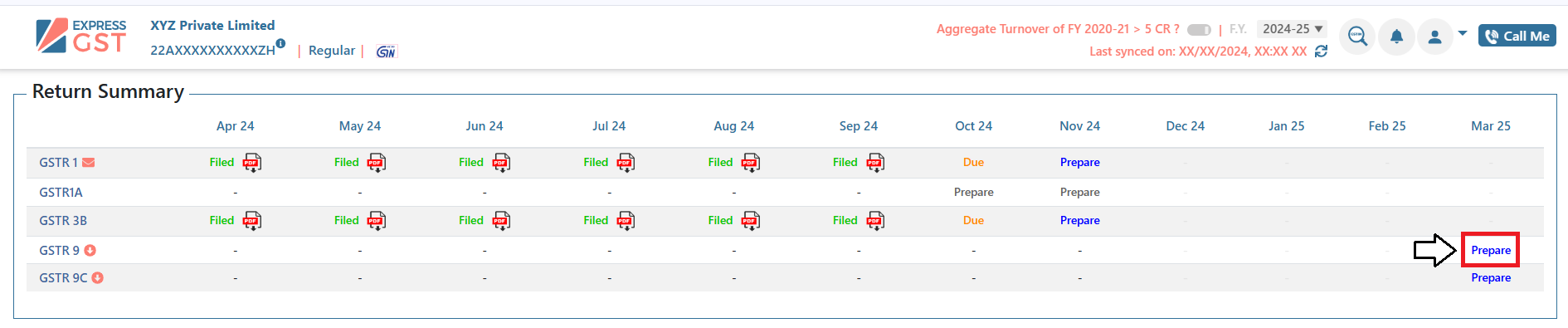Expand the profile menu arrow
This screenshot has height=328, width=1568.
point(1463,34)
